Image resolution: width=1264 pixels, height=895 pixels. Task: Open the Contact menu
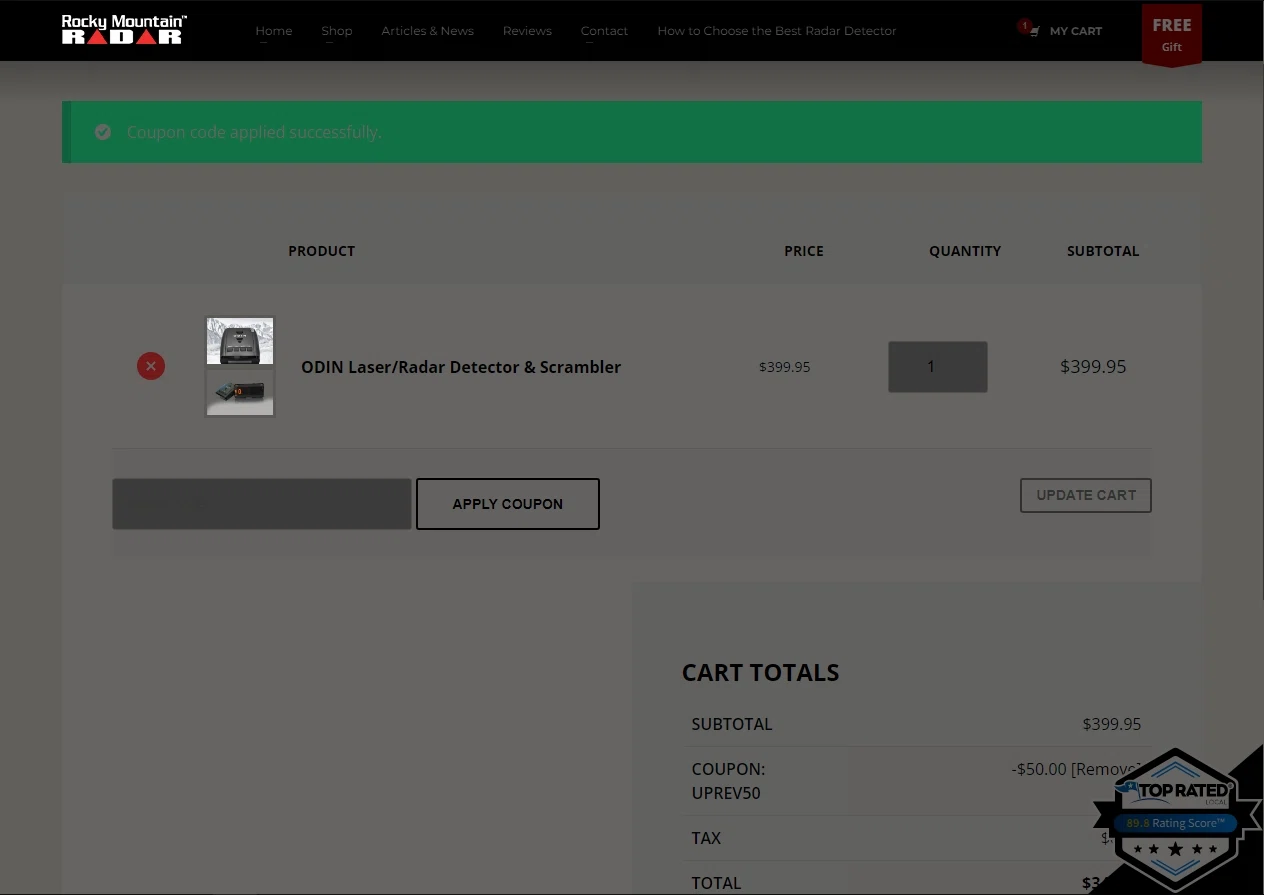[x=604, y=31]
